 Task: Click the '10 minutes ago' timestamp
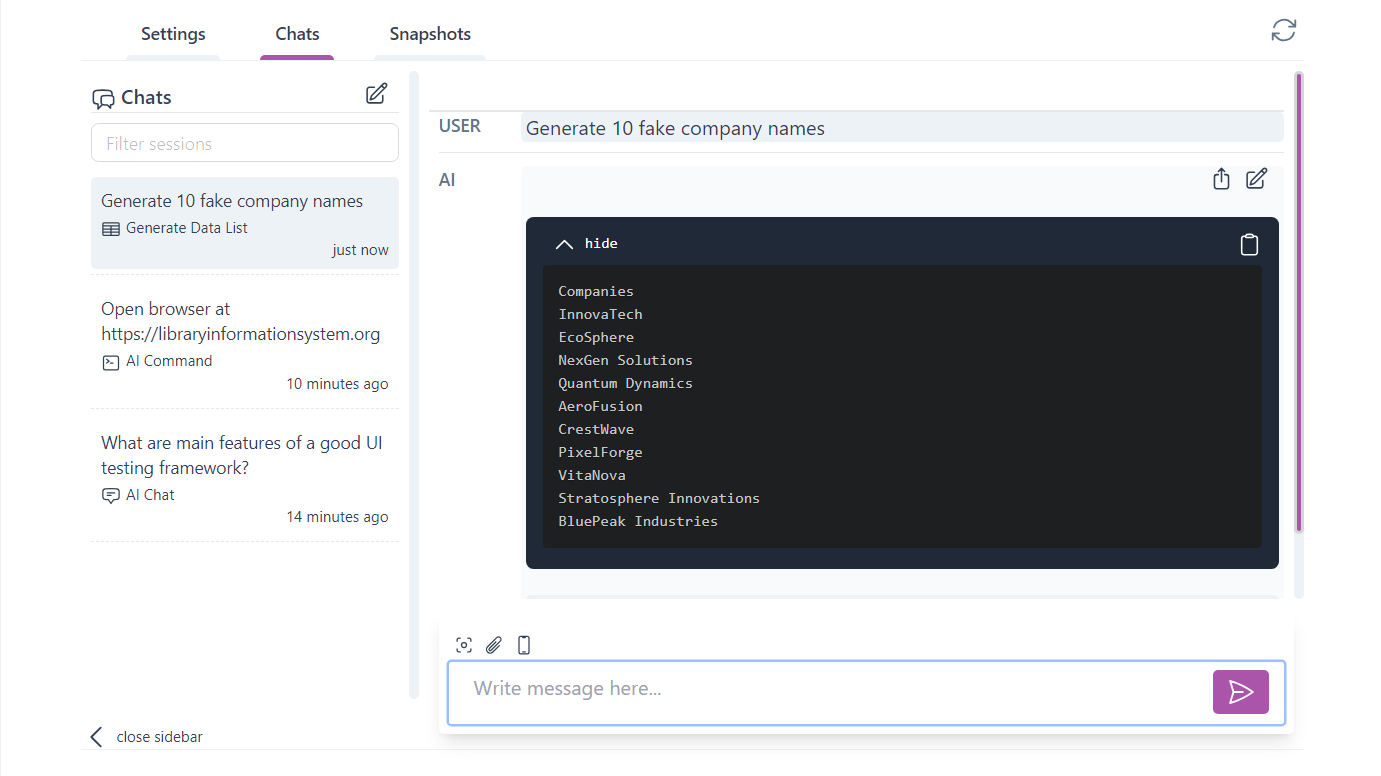coord(337,384)
